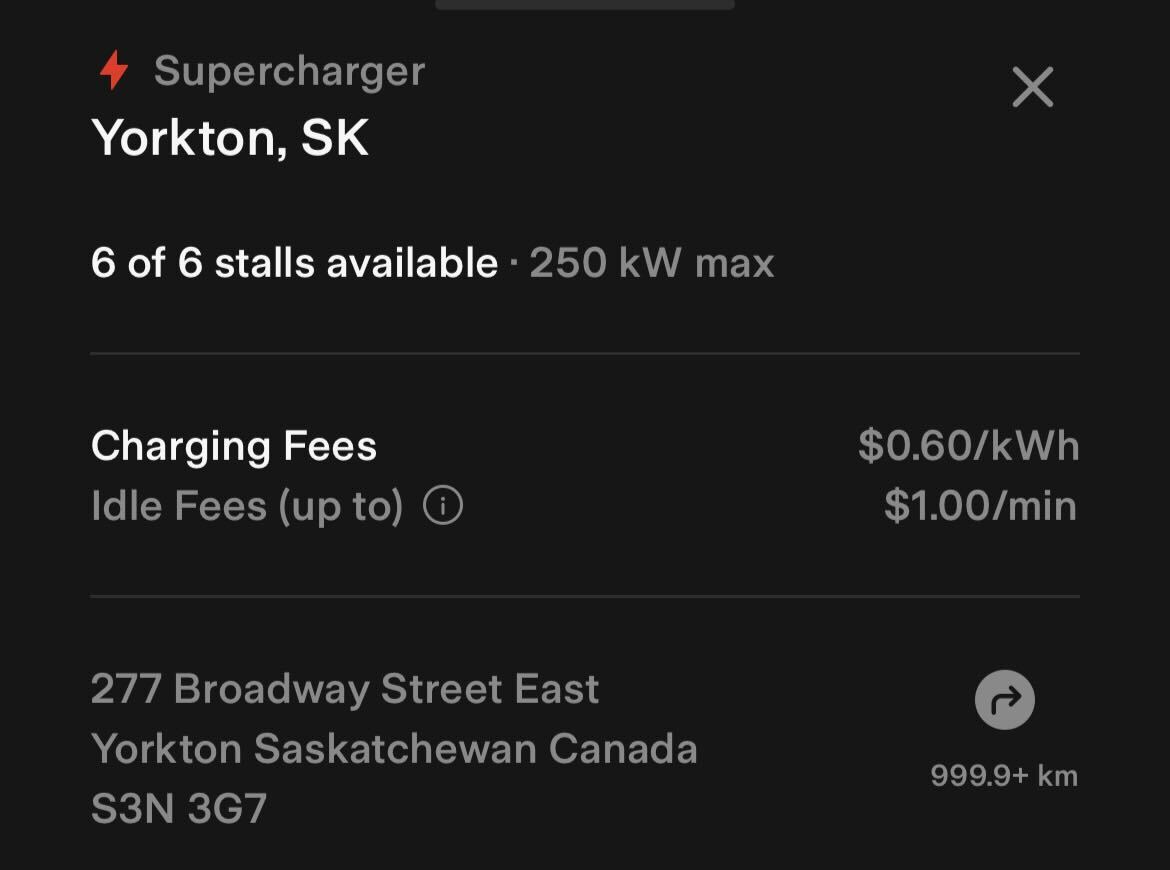Select the S3N 3G7 postal code
The height and width of the screenshot is (870, 1170).
179,809
